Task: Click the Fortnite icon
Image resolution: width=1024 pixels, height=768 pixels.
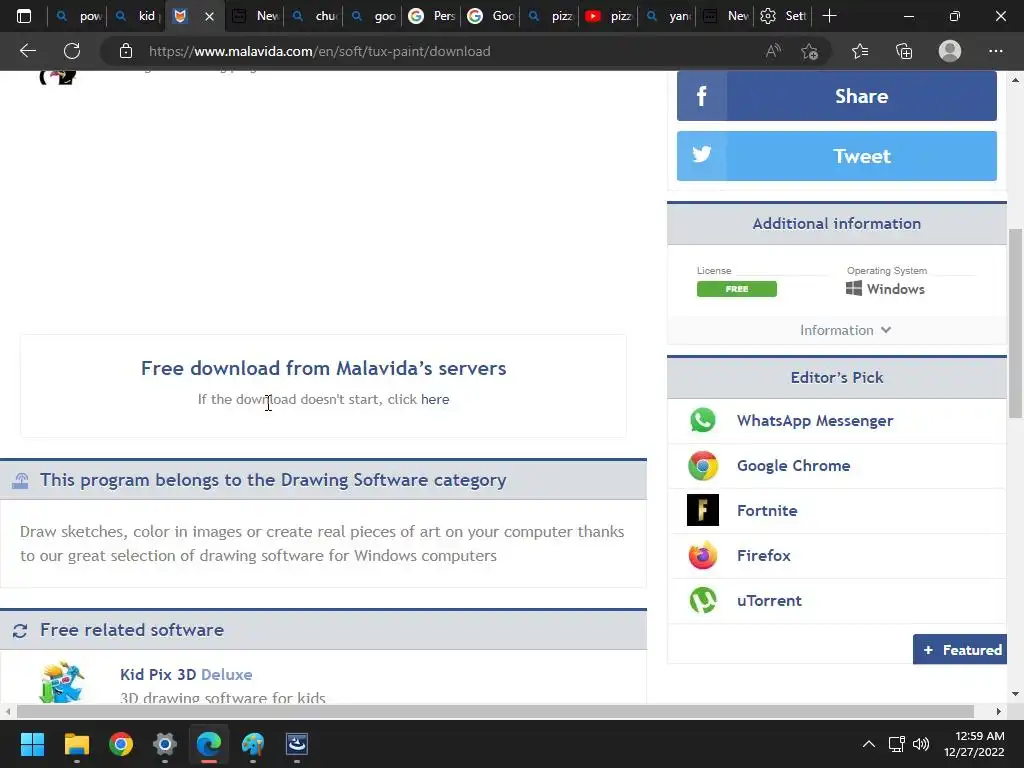Action: pos(703,510)
